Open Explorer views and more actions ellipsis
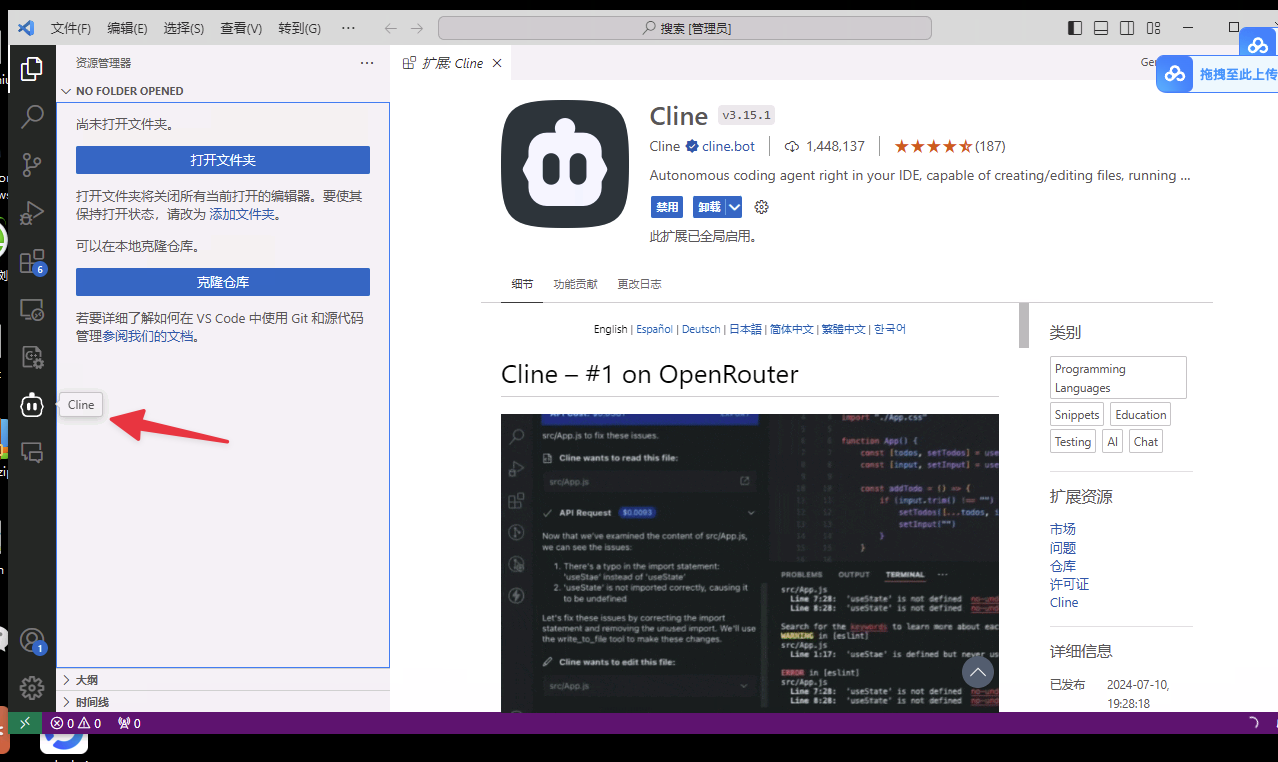Screen dimensions: 1278x762 [x=367, y=63]
